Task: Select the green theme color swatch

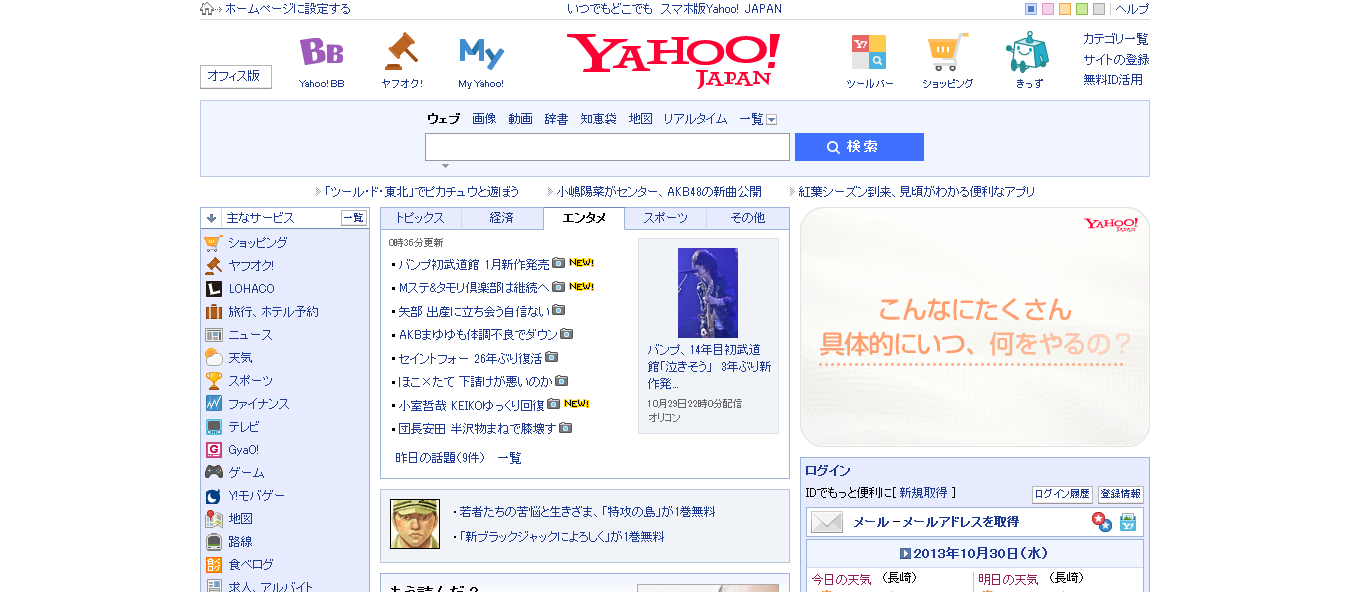Action: pos(1082,9)
